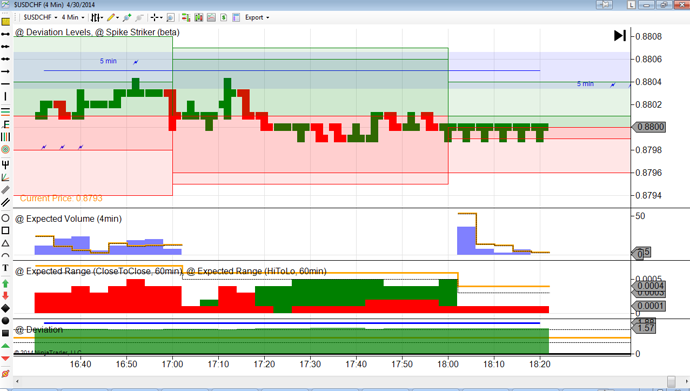Click the Deviation Levels indicator label
690x391 pixels.
pyautogui.click(x=53, y=33)
